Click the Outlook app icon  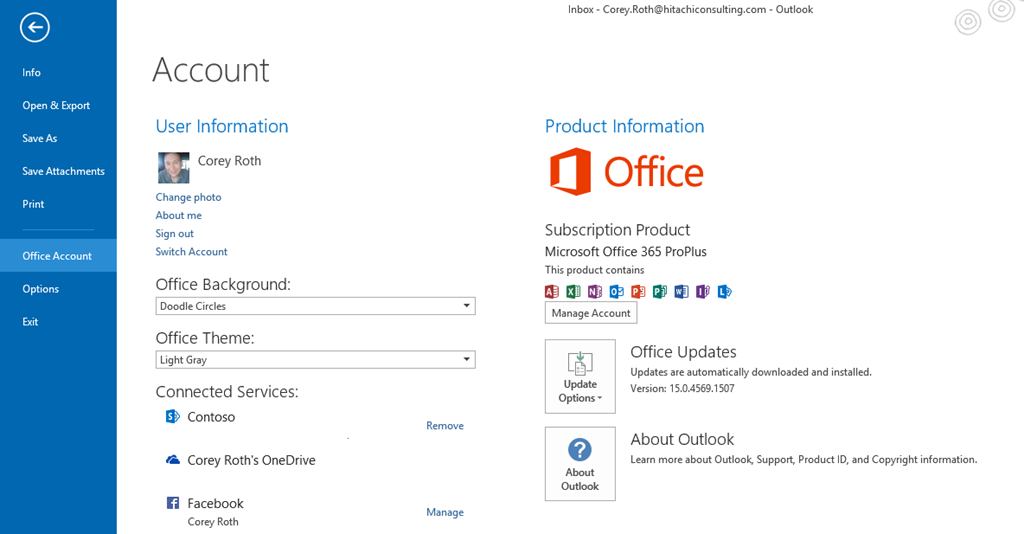tap(616, 292)
